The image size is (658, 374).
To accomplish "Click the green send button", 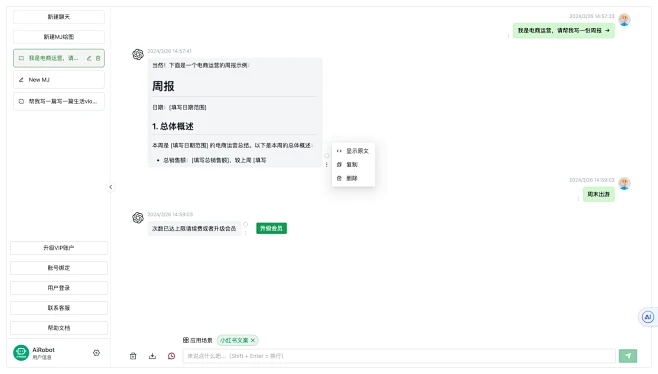I will pyautogui.click(x=628, y=356).
